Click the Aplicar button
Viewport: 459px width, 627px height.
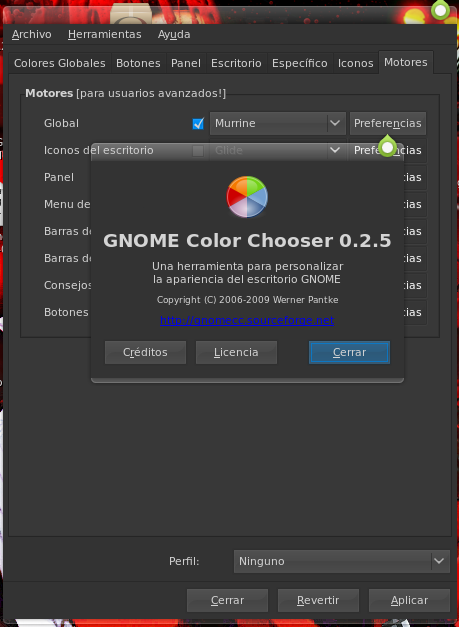click(x=409, y=600)
